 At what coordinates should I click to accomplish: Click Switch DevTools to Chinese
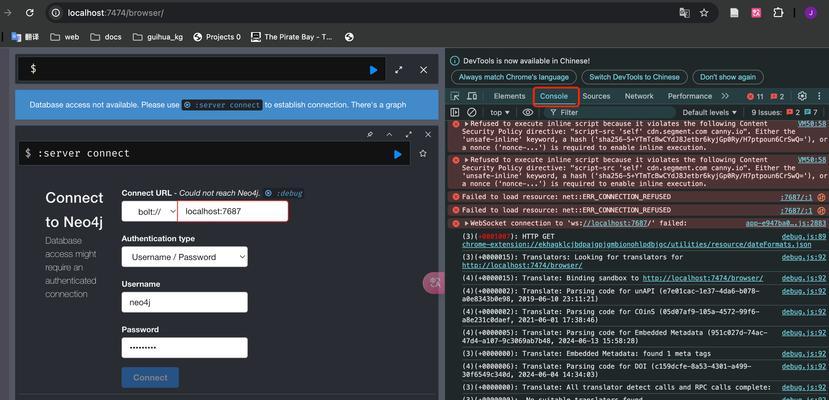pos(634,77)
